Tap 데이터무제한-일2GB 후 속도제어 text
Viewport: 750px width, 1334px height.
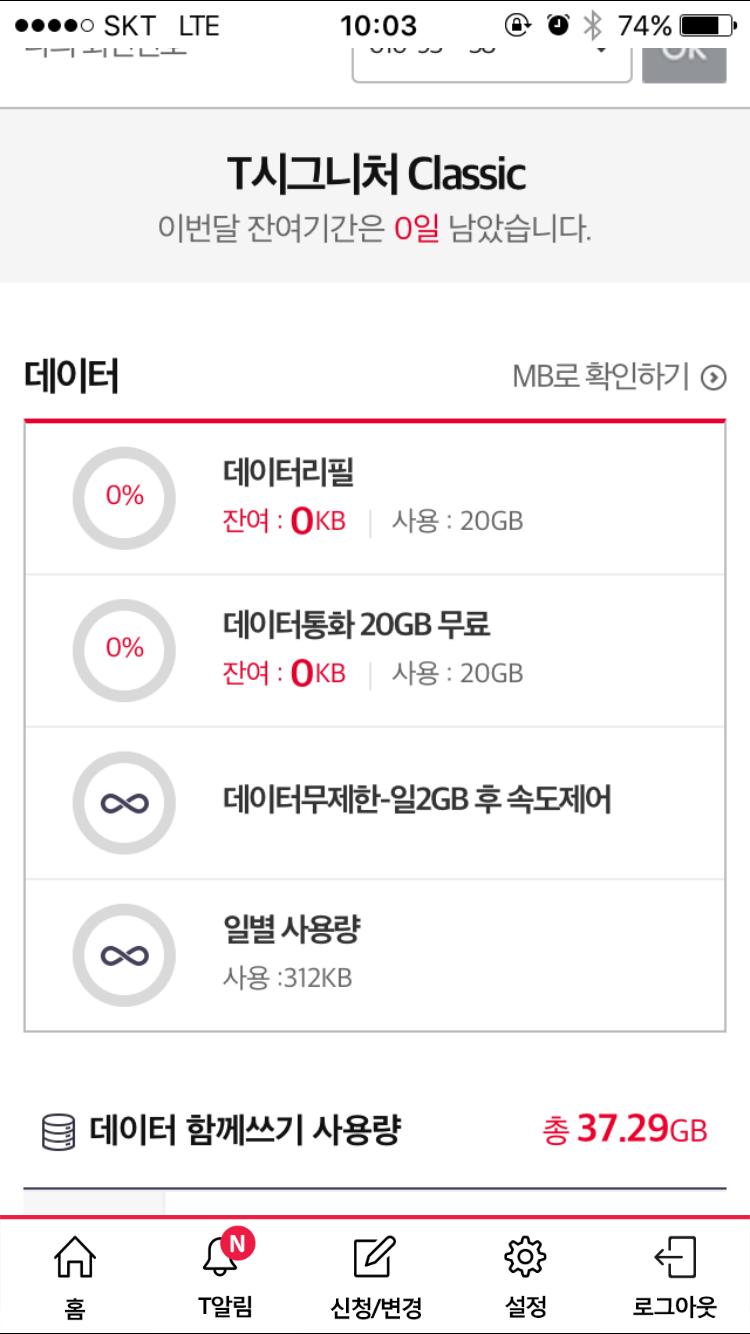pyautogui.click(x=416, y=801)
